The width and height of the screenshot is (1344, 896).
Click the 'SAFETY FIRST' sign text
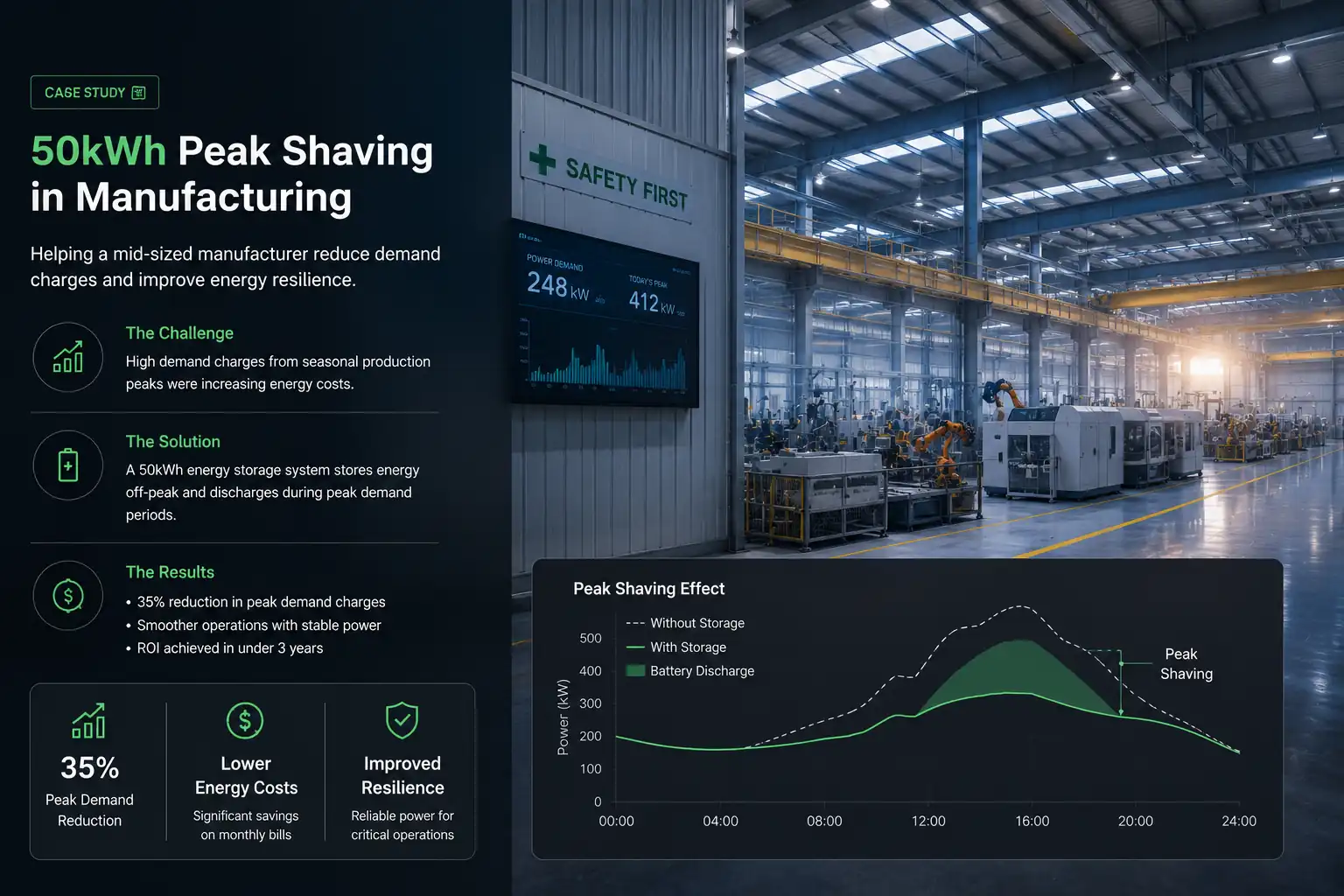pos(626,185)
